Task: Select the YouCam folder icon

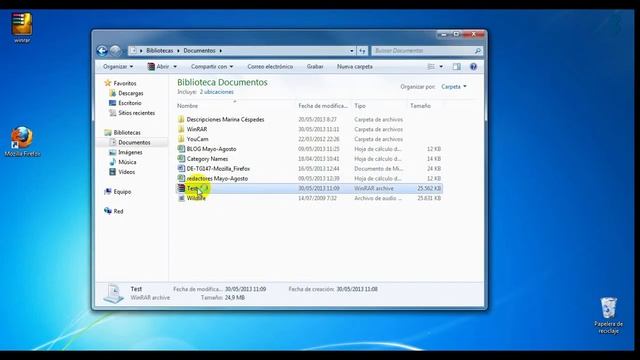Action: tap(181, 139)
